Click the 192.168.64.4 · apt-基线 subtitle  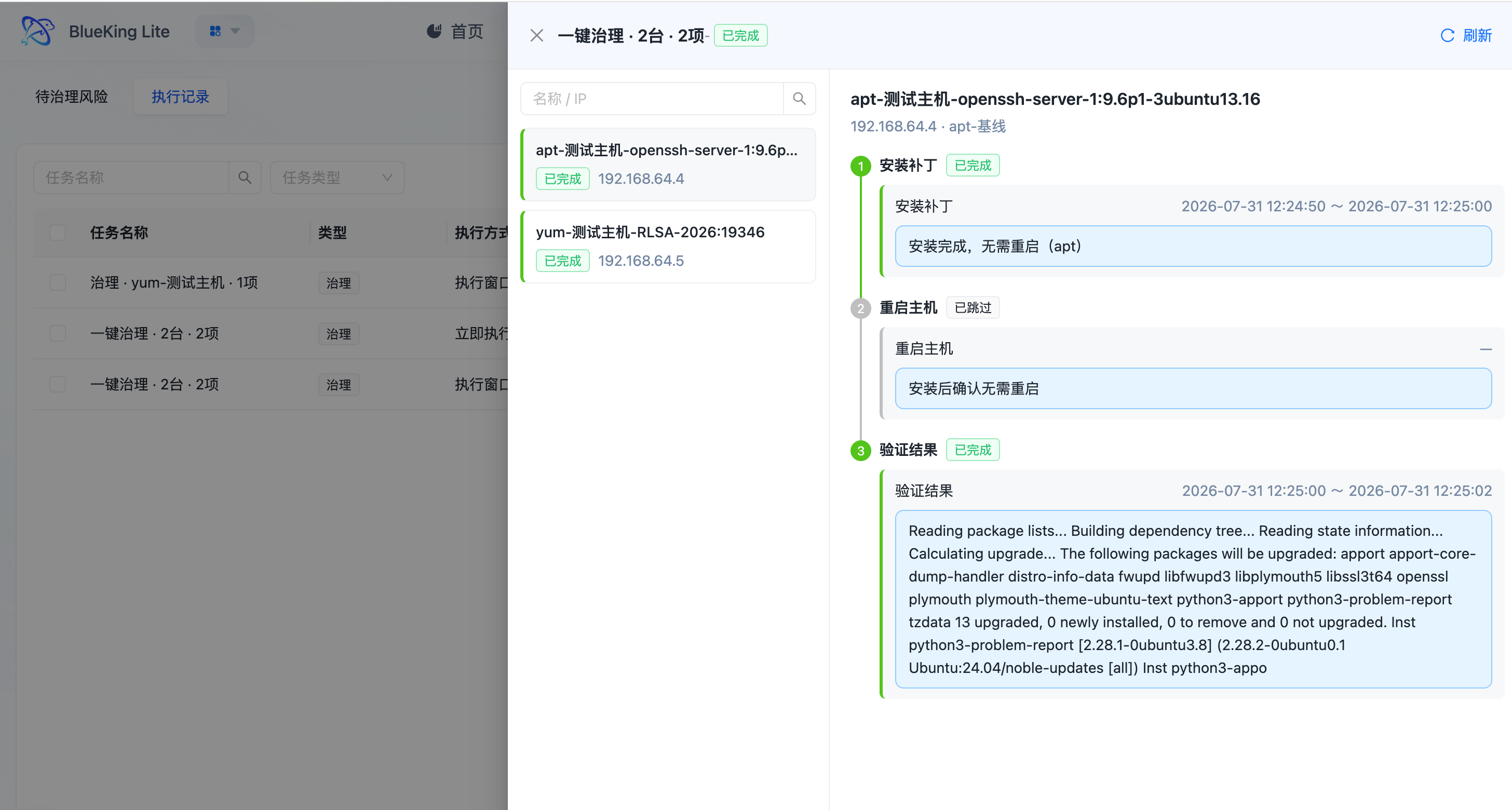click(927, 126)
